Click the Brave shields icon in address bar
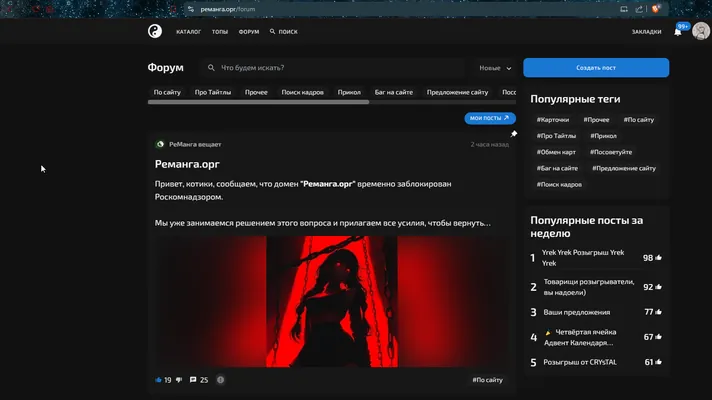The width and height of the screenshot is (712, 400). [x=655, y=9]
